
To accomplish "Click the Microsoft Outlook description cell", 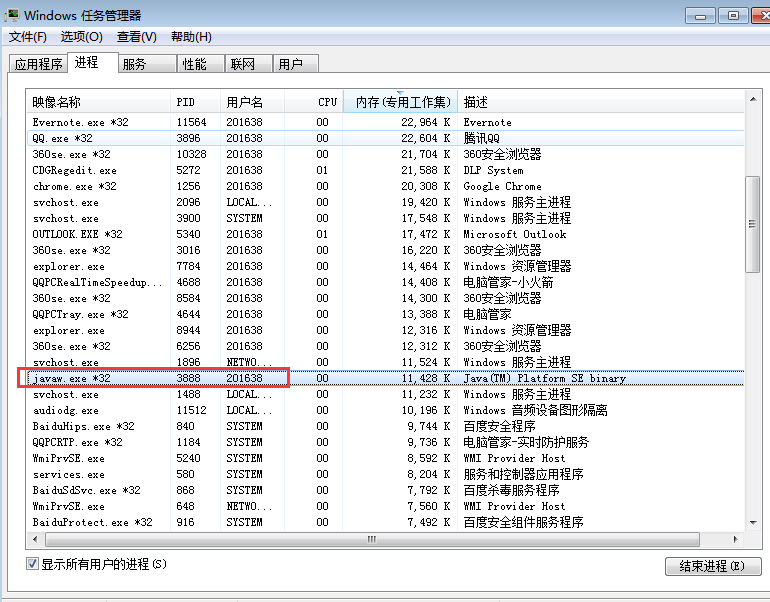I will tap(515, 234).
